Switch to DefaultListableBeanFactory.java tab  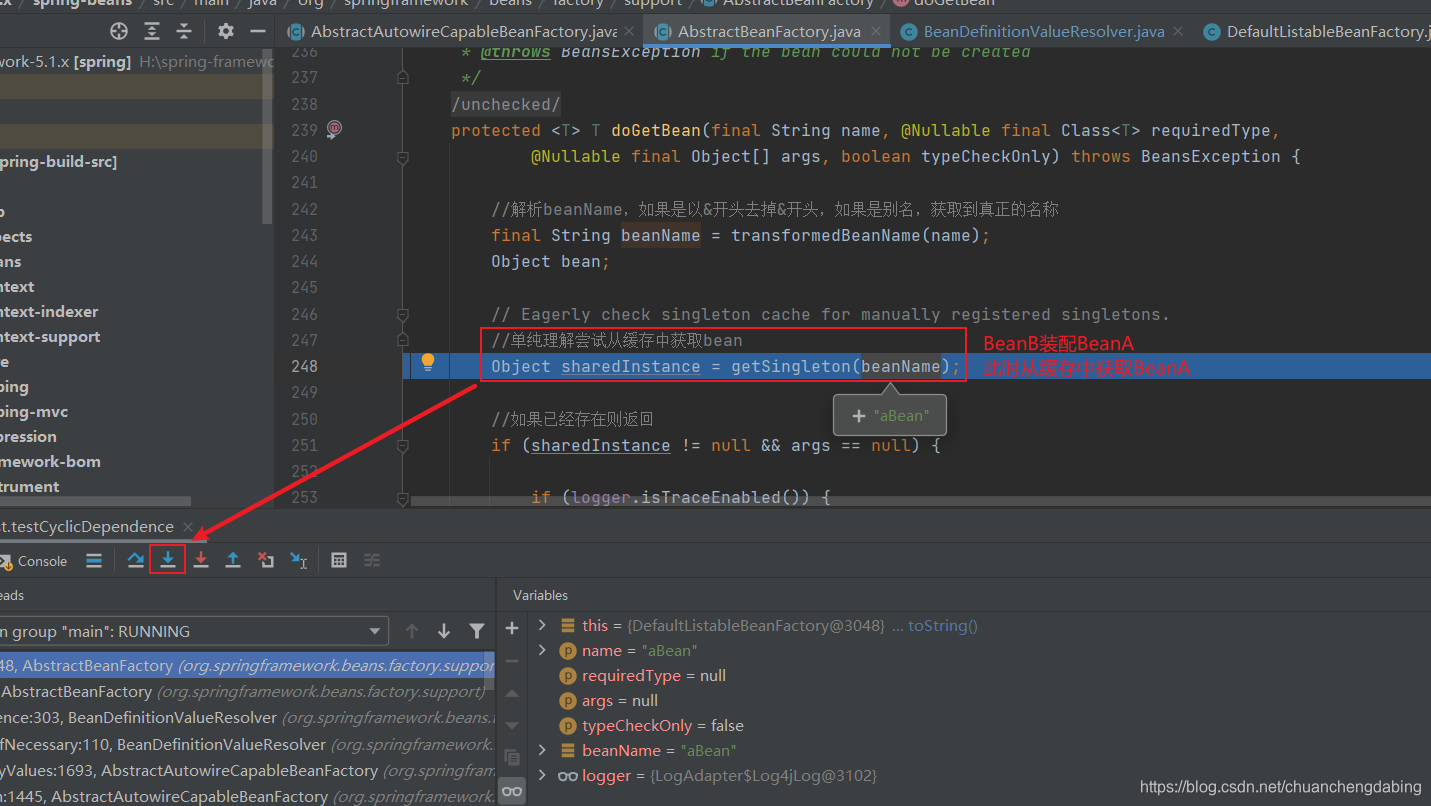click(x=1316, y=31)
